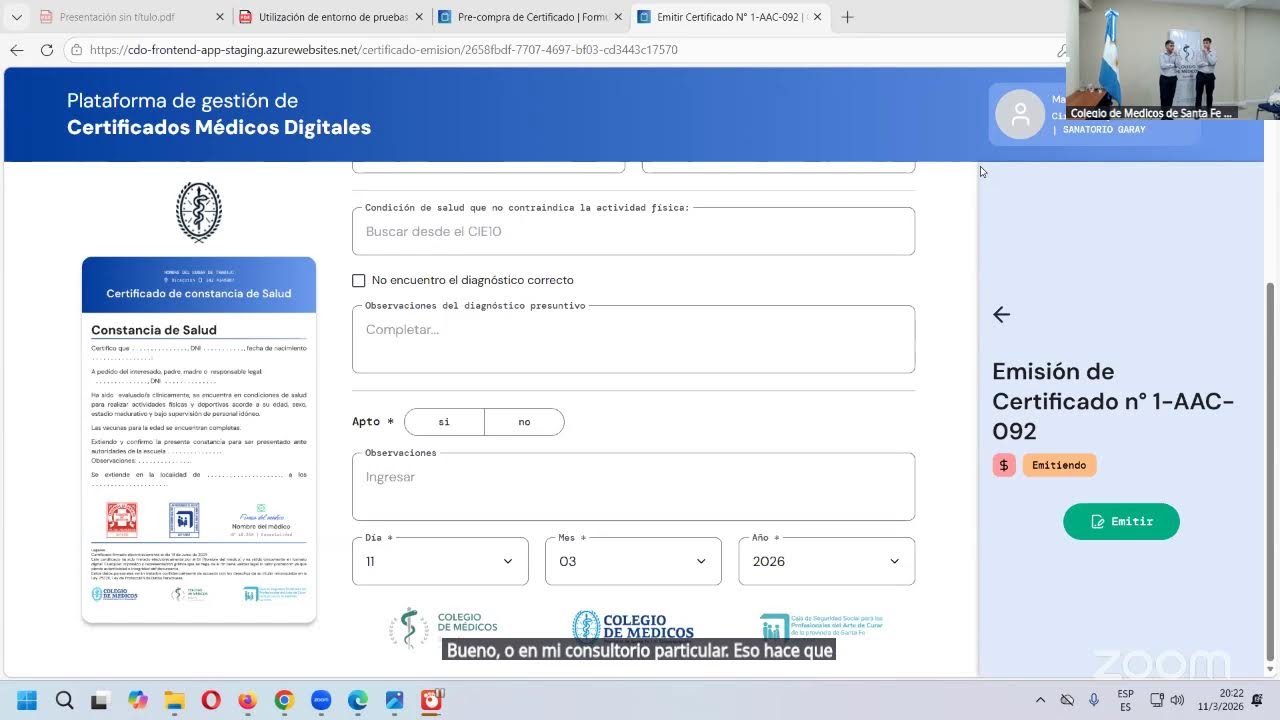Screen dimensions: 1280x720
Task: Open a new browser tab
Action: 847,17
